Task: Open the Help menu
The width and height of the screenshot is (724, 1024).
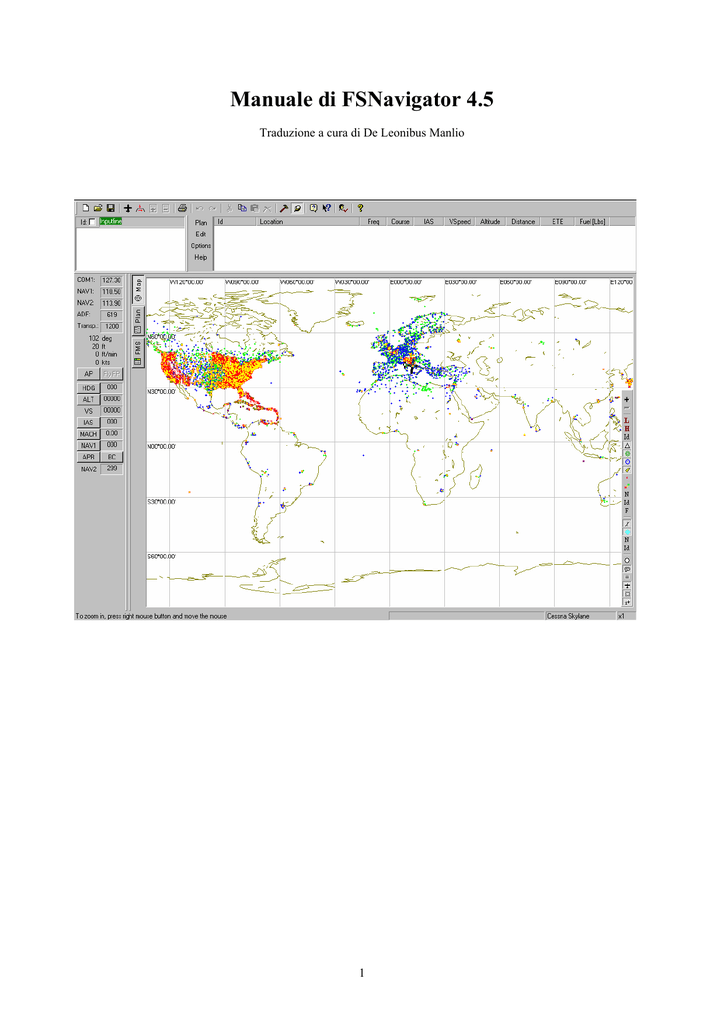Action: click(x=201, y=257)
